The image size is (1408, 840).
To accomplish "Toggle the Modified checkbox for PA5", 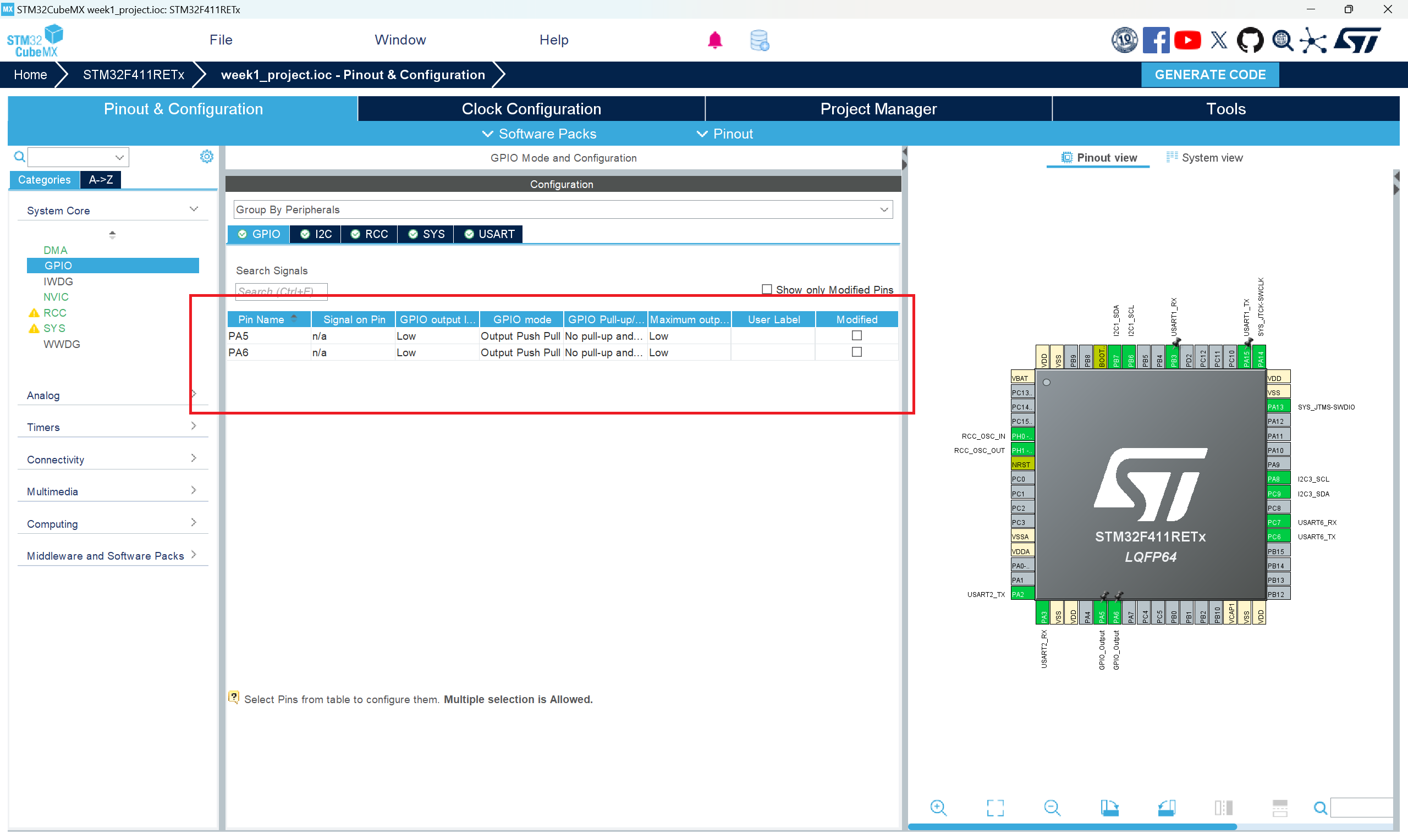I will coord(856,336).
